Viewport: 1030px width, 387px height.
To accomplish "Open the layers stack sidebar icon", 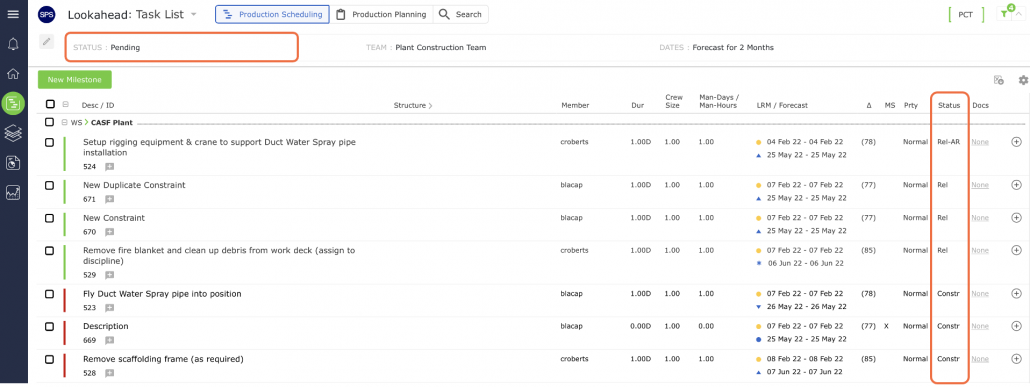I will [13, 133].
